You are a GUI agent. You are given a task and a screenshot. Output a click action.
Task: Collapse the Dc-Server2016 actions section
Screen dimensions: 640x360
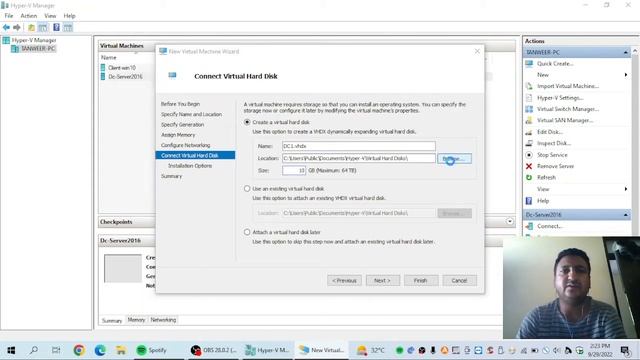coord(625,215)
